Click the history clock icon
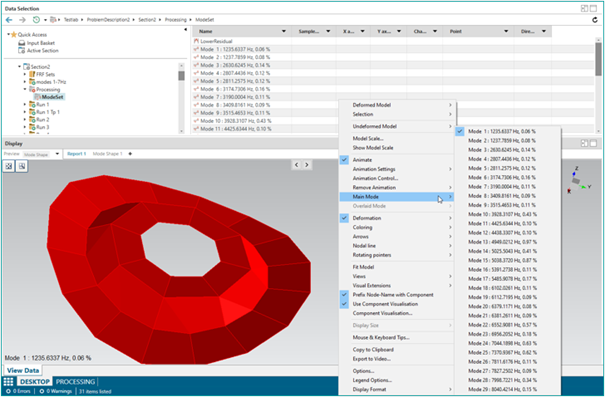Image resolution: width=605 pixels, height=397 pixels. tap(36, 20)
